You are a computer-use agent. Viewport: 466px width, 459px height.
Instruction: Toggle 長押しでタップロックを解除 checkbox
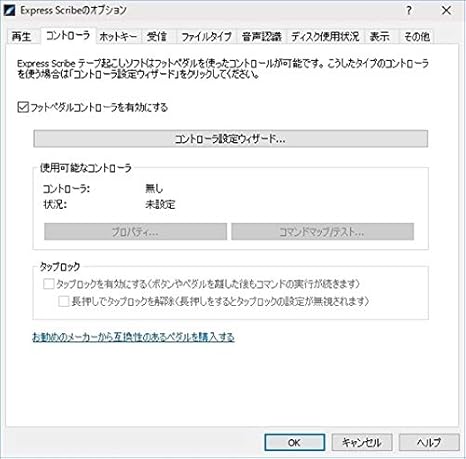[x=64, y=301]
